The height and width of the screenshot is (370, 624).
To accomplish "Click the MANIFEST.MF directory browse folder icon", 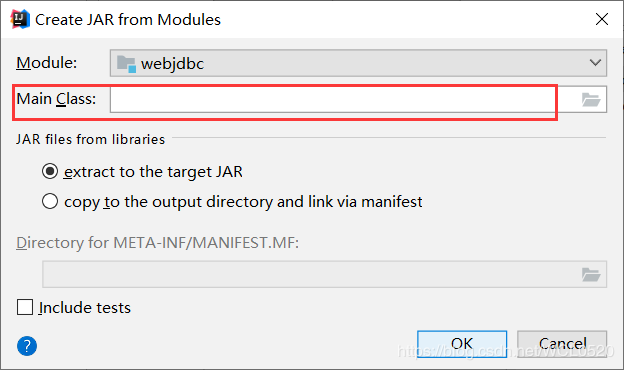I will tap(591, 275).
